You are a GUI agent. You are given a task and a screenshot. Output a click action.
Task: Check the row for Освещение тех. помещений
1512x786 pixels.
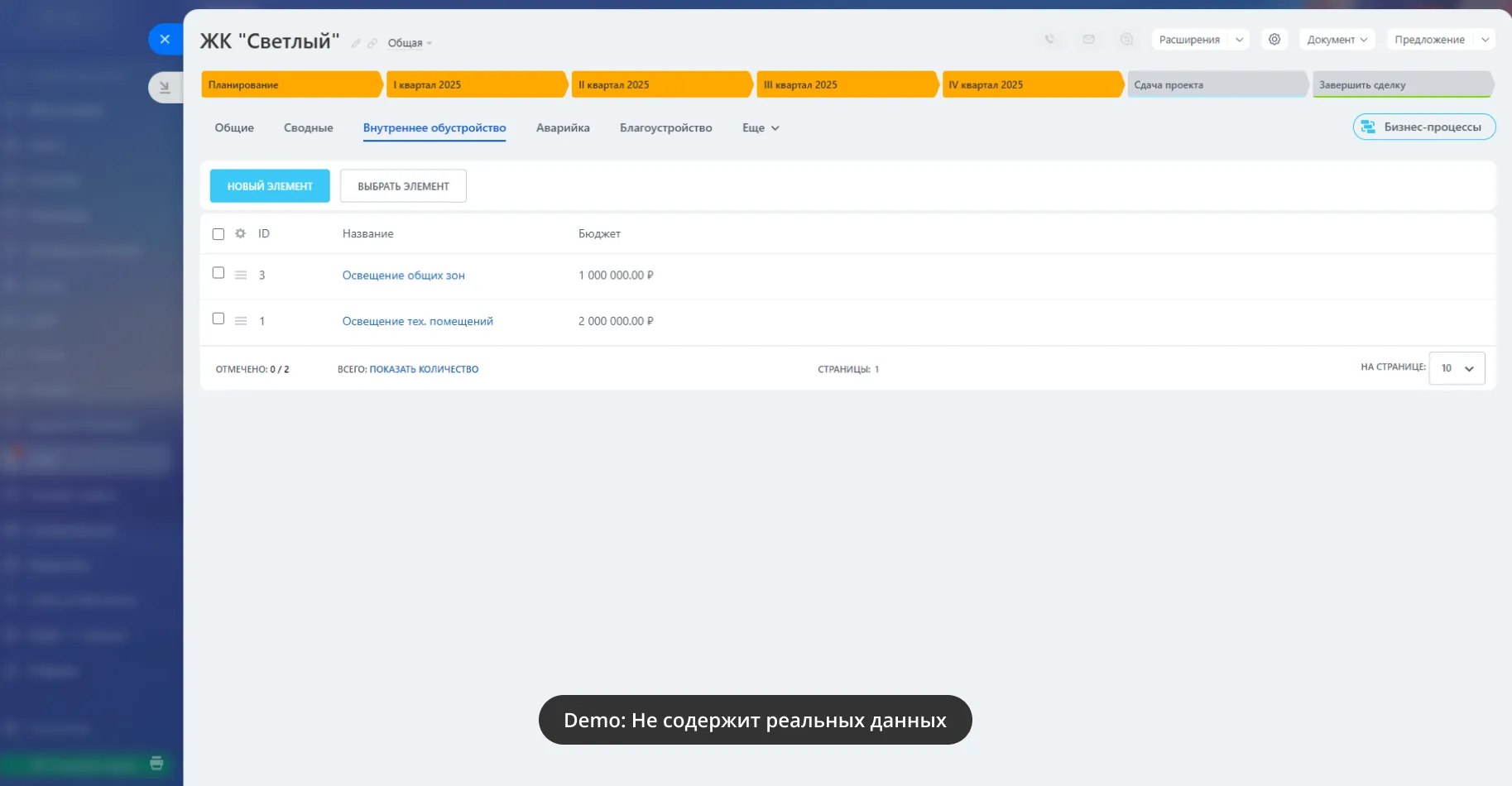point(218,319)
